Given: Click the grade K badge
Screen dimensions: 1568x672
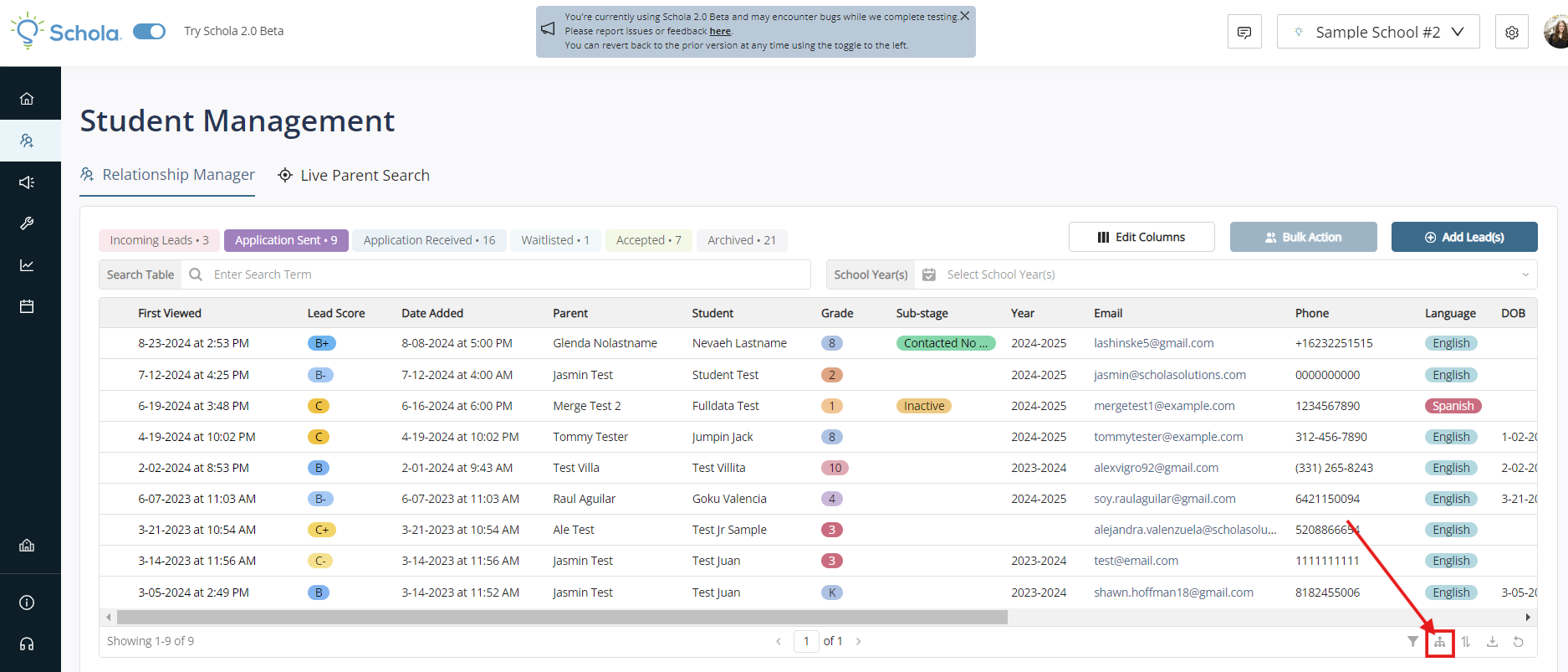Looking at the screenshot, I should point(832,592).
